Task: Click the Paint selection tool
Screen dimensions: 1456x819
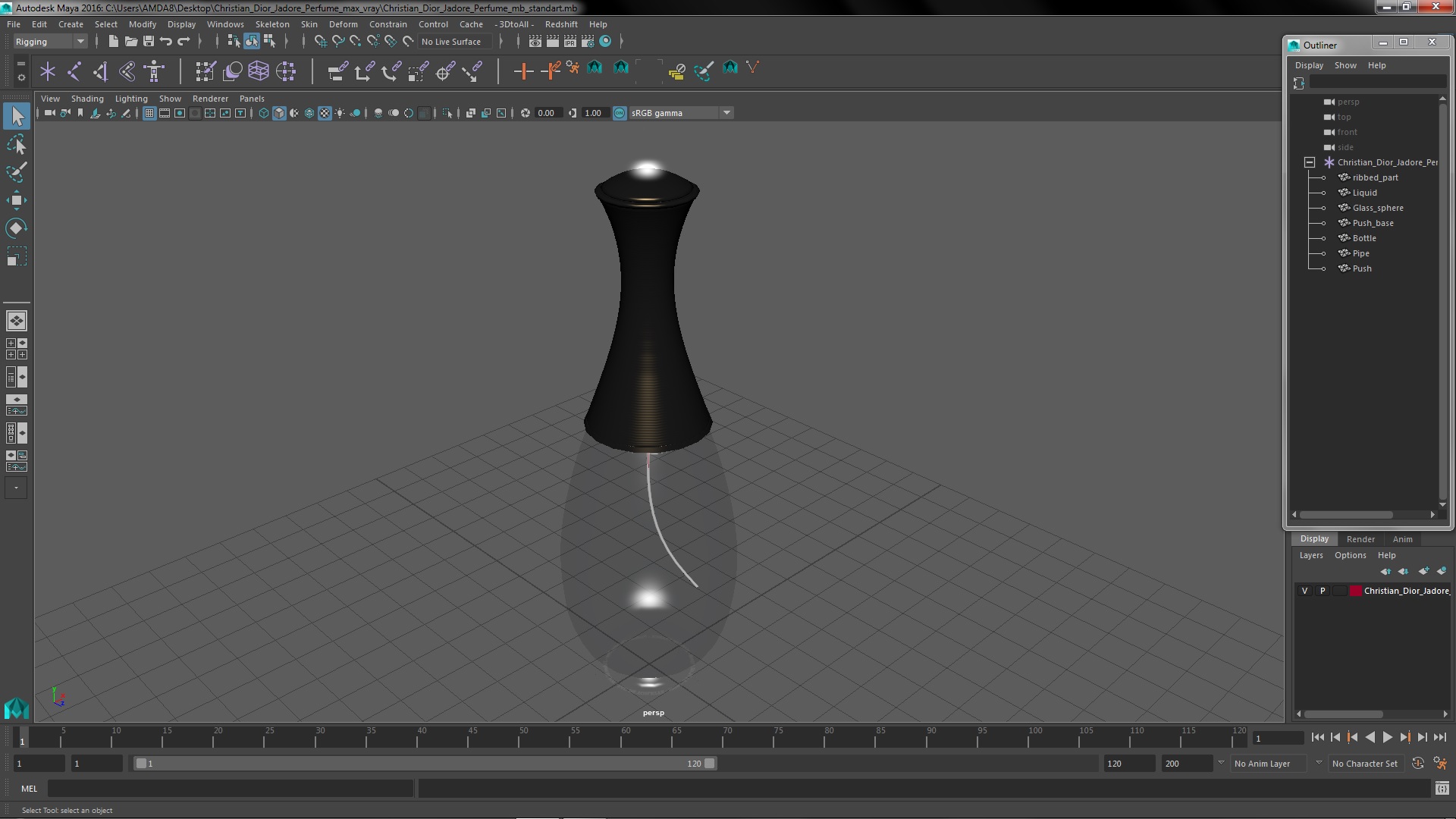Action: point(16,172)
